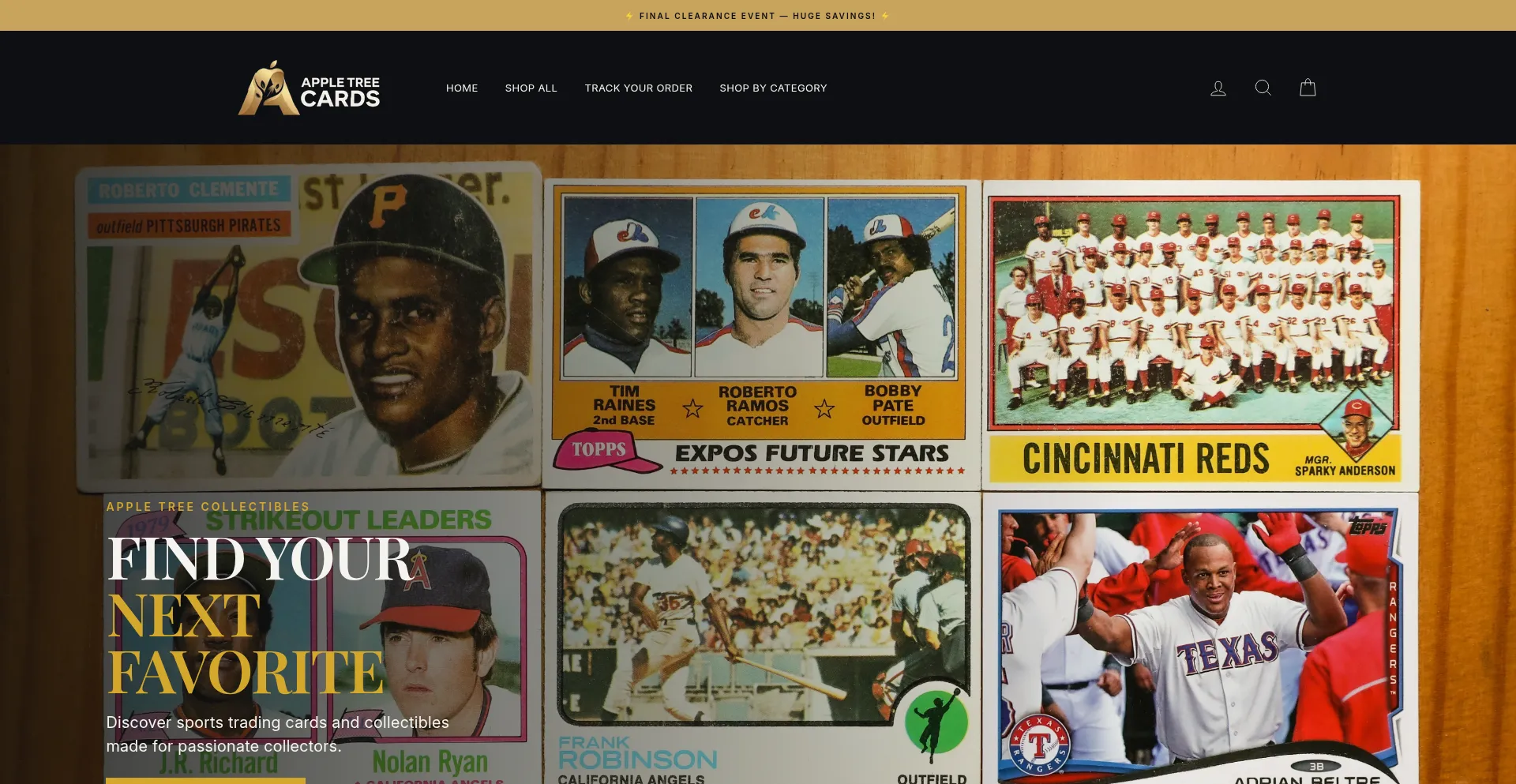This screenshot has height=784, width=1516.
Task: Click the Expos Future Stars card image
Action: coord(762,334)
